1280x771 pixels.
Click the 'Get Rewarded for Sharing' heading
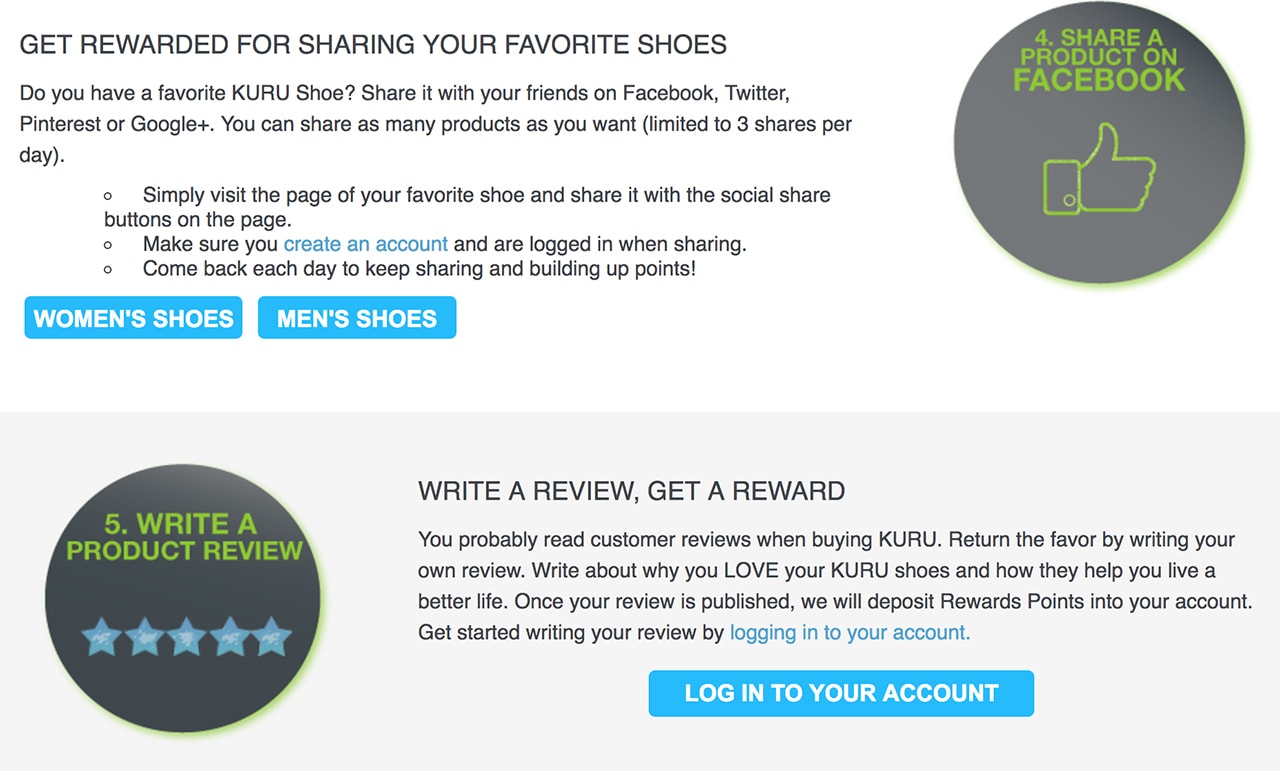[x=373, y=44]
